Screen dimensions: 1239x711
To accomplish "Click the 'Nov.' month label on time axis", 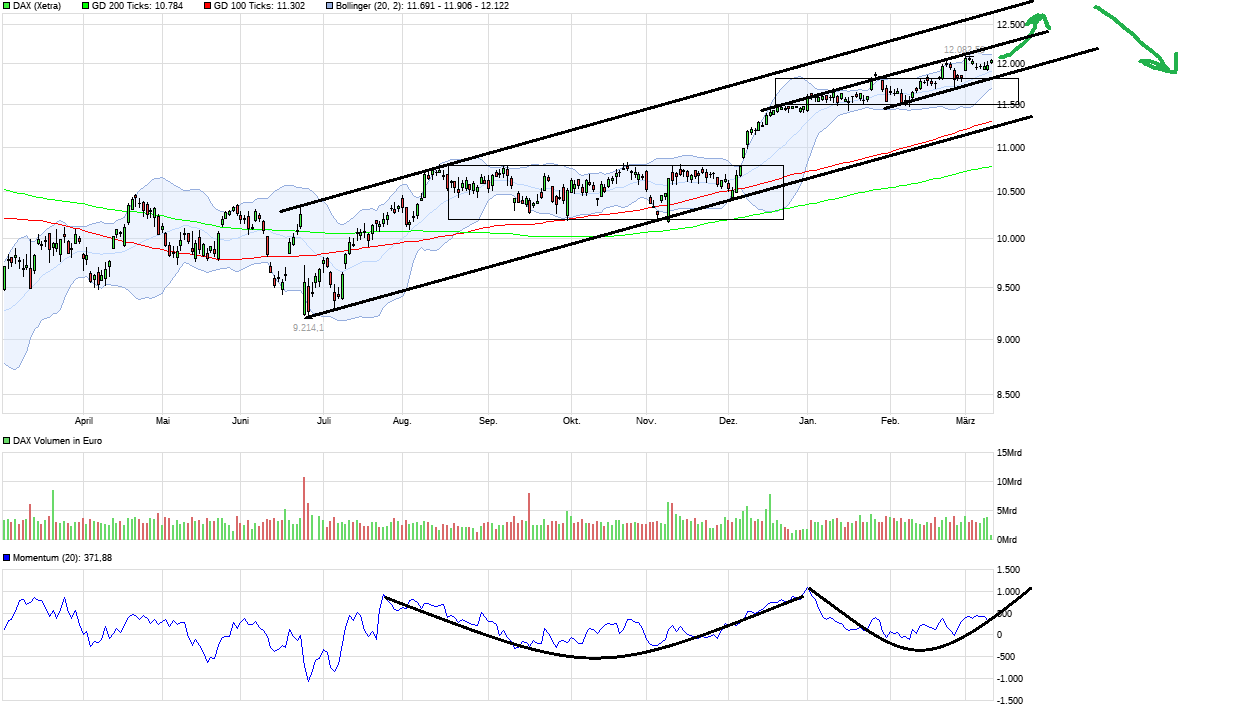I will pyautogui.click(x=646, y=421).
